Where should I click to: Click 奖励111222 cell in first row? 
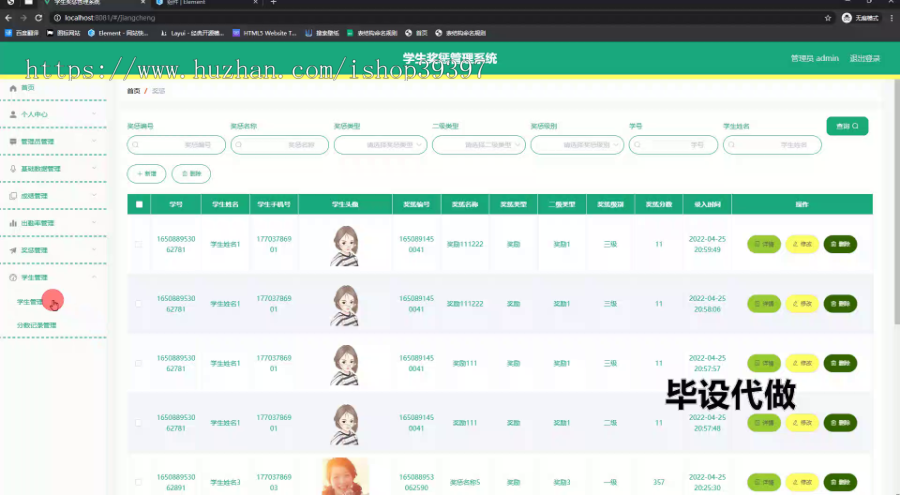coord(465,244)
